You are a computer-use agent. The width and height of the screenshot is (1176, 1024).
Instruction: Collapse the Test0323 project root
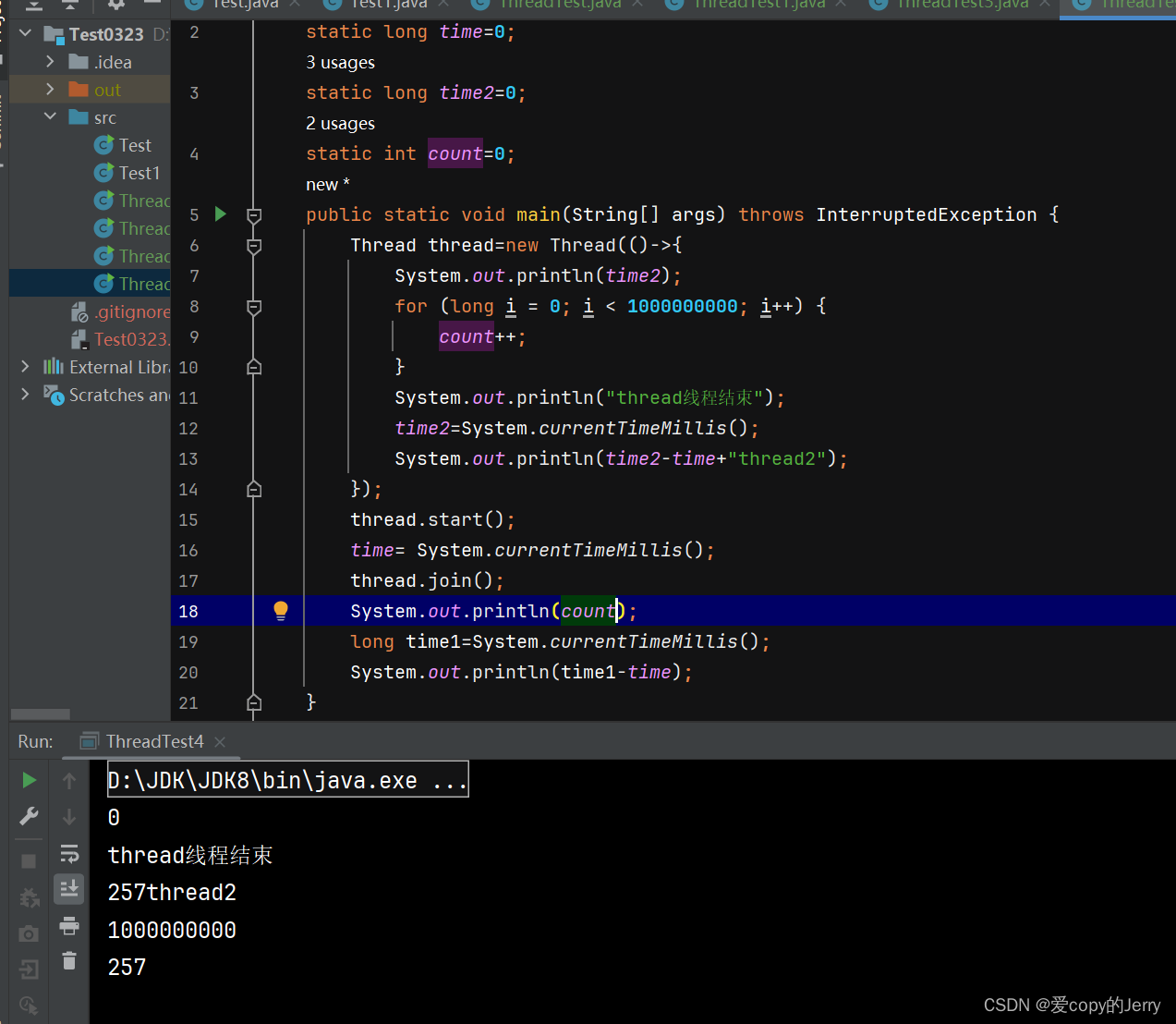(x=25, y=33)
